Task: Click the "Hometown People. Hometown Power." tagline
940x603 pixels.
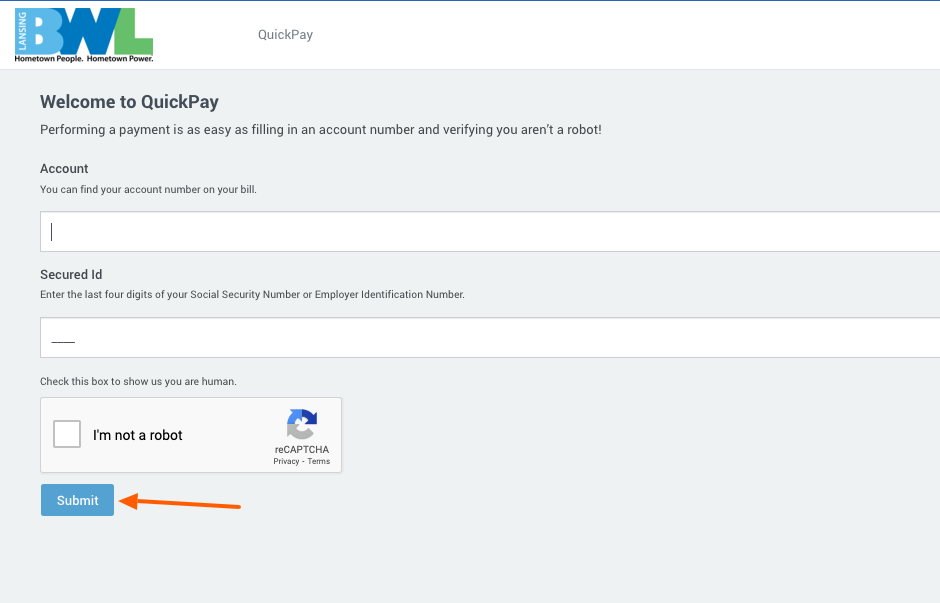Action: (84, 59)
